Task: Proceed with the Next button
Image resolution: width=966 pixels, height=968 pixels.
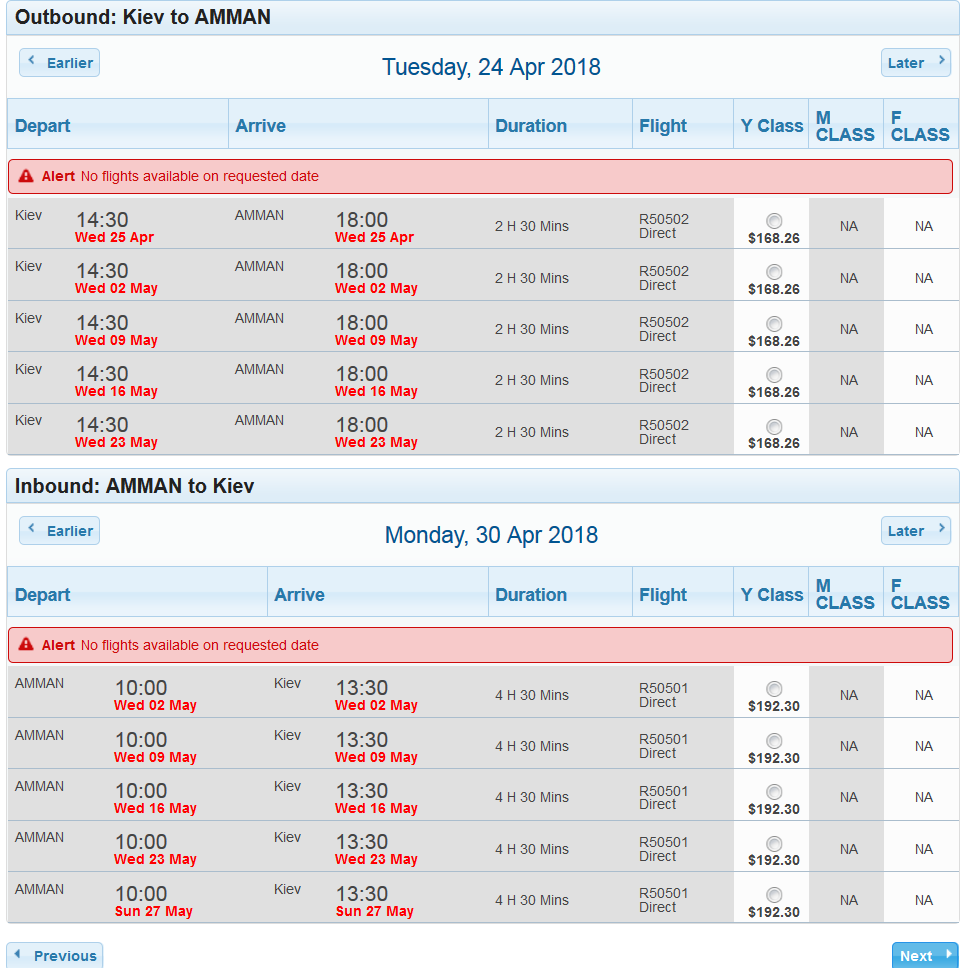Action: tap(924, 955)
